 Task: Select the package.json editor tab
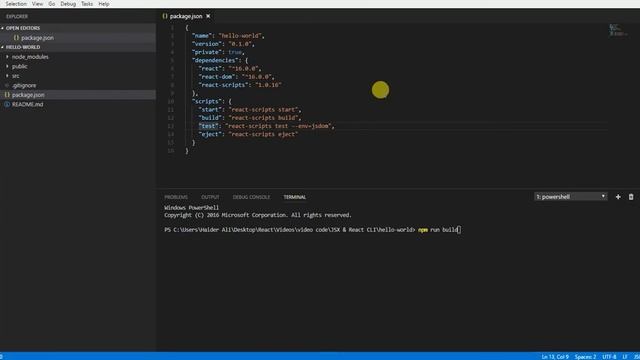tap(186, 16)
